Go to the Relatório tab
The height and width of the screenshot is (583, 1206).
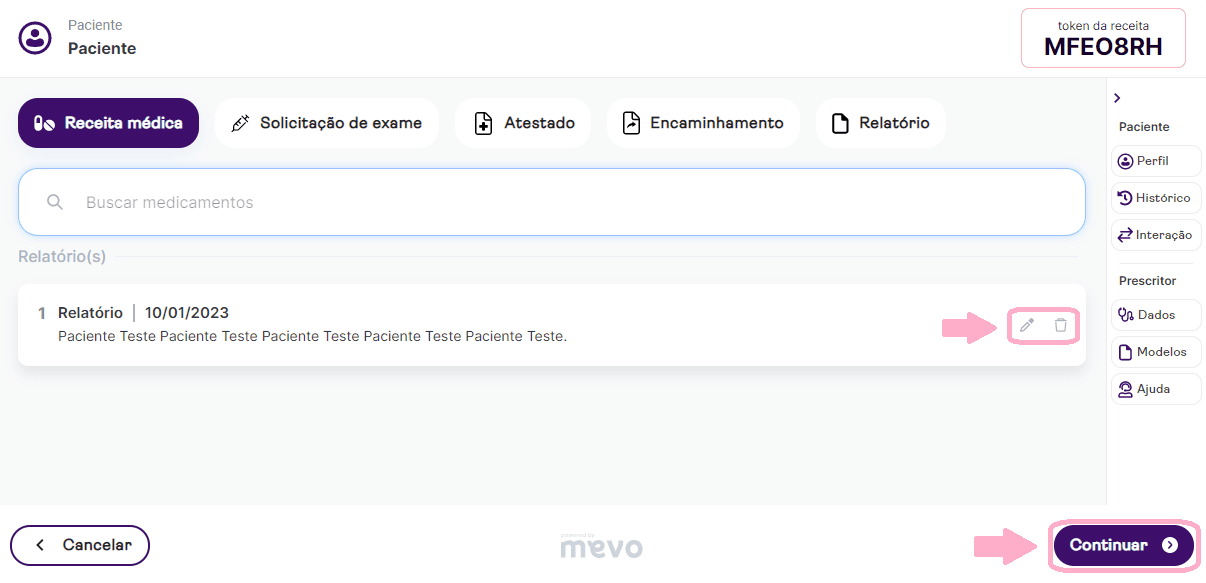880,123
